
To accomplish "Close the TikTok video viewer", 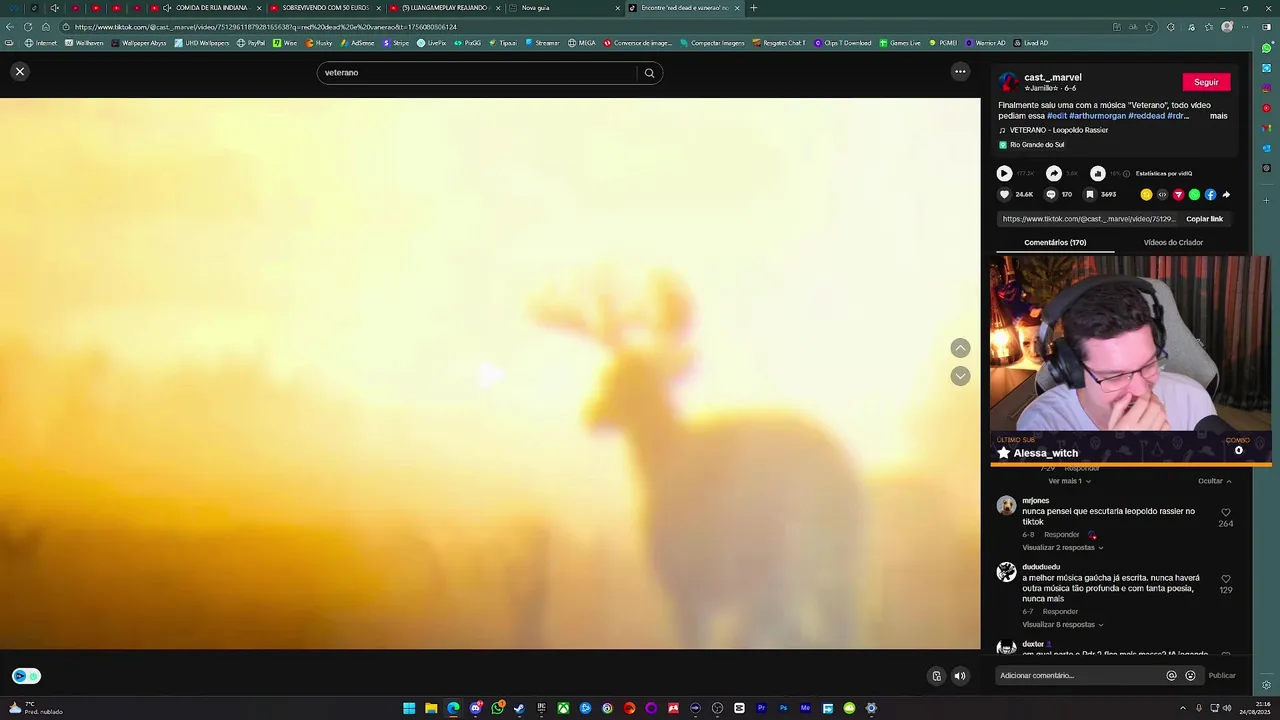I will coord(20,71).
